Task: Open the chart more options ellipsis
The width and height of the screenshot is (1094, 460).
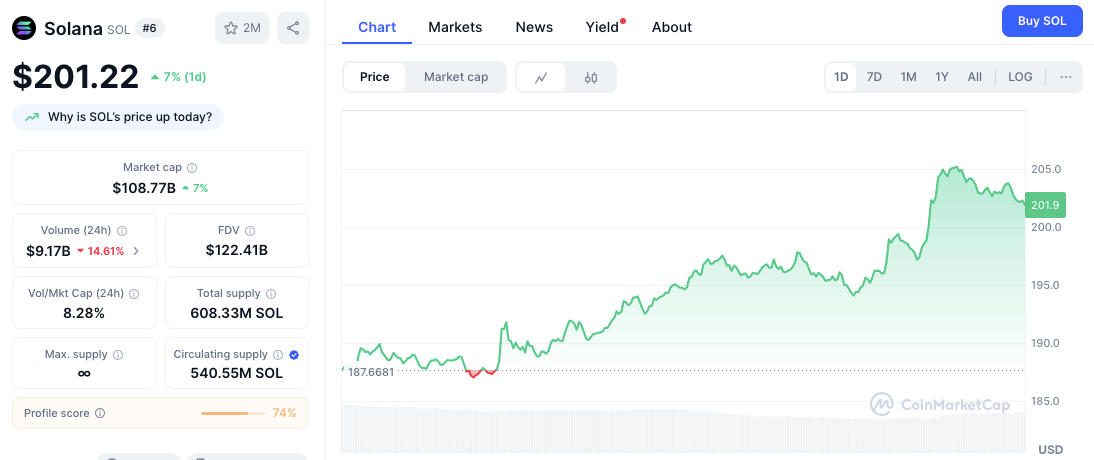Action: [1066, 77]
